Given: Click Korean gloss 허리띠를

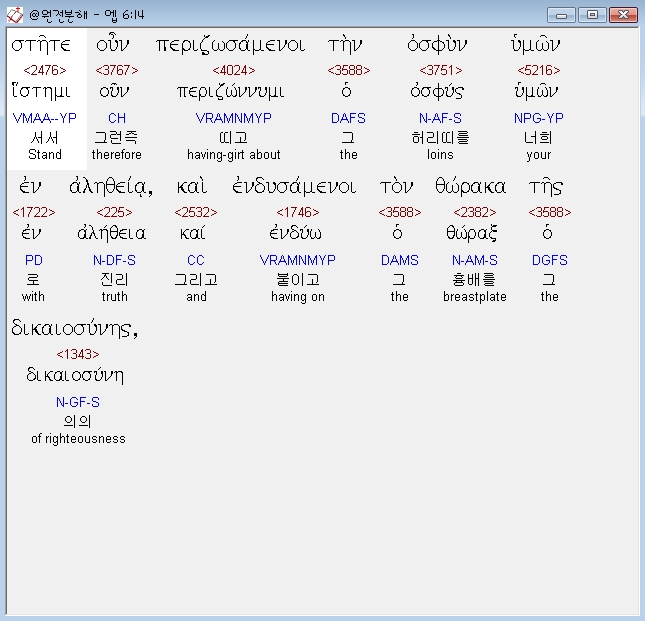Looking at the screenshot, I should (441, 137).
